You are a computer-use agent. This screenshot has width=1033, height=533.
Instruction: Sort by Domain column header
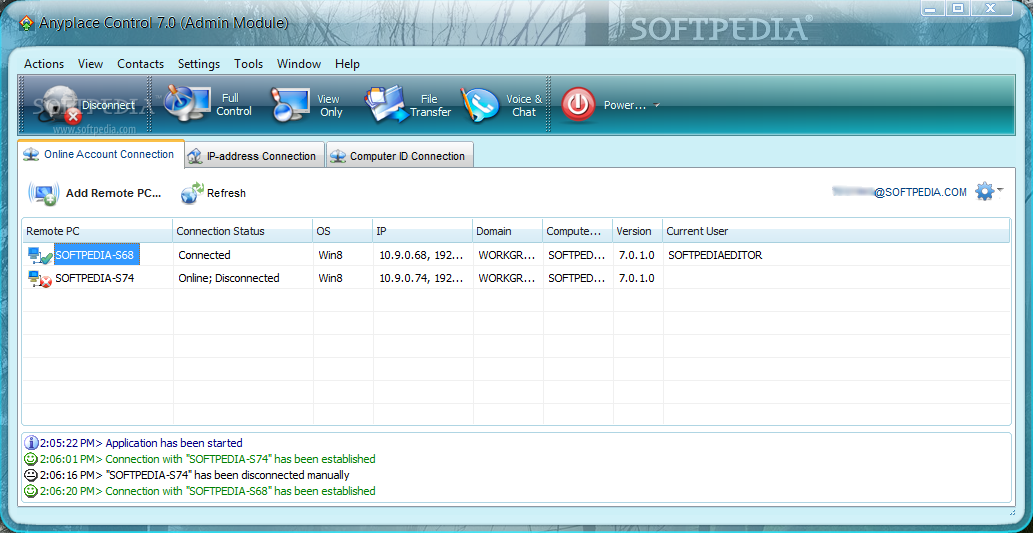pyautogui.click(x=507, y=231)
